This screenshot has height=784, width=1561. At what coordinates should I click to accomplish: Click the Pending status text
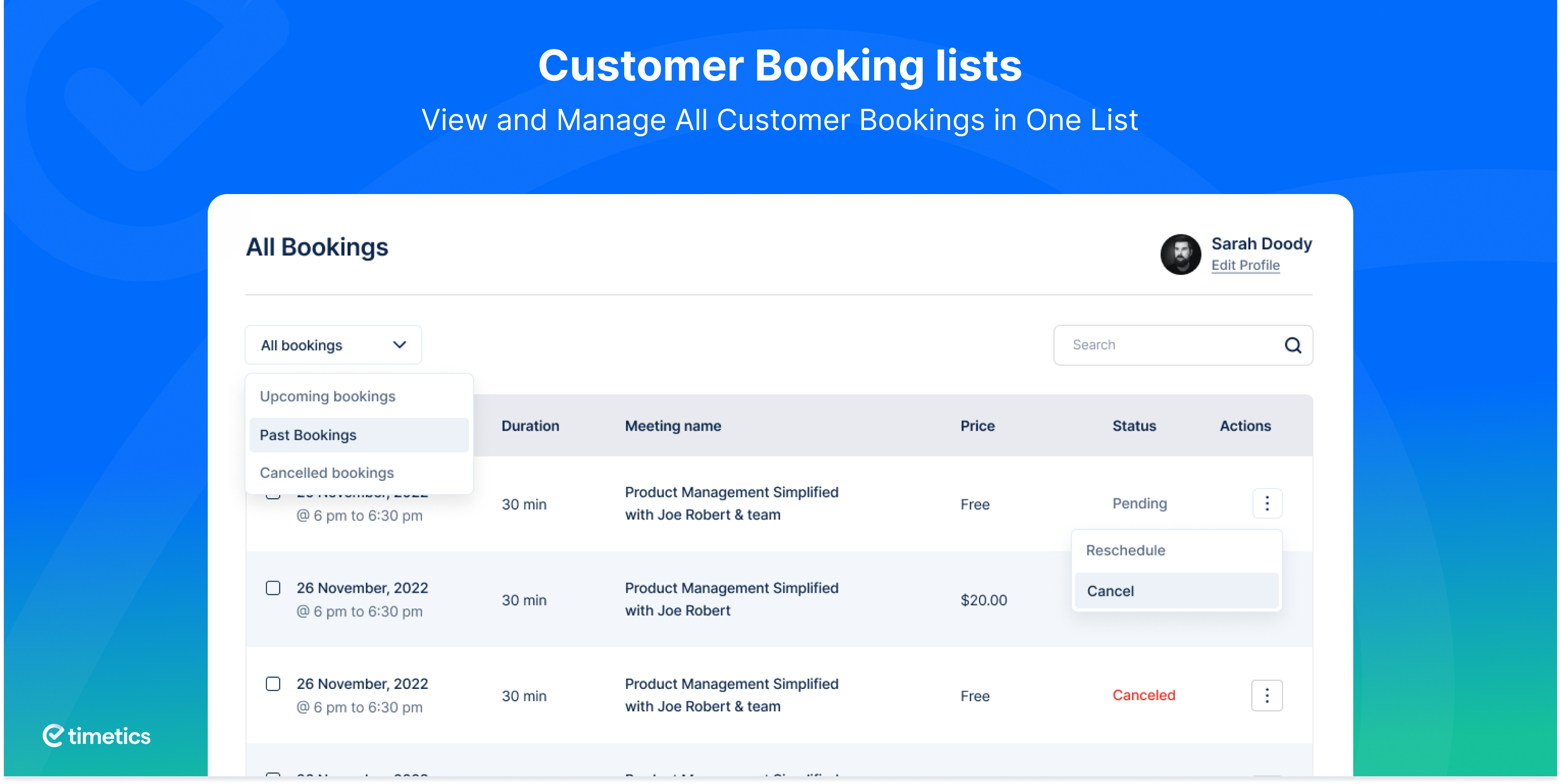click(x=1139, y=504)
